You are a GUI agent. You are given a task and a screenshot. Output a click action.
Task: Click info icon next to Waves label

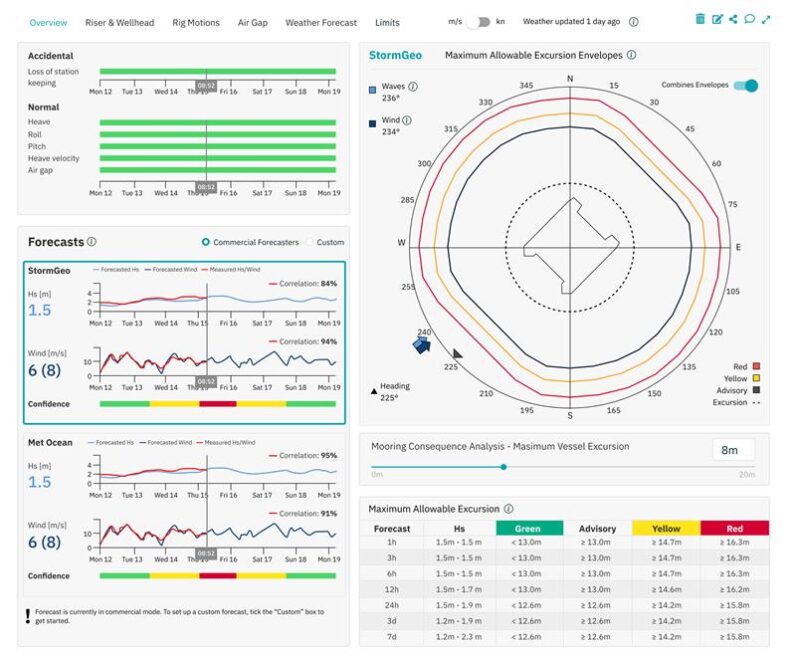click(x=413, y=87)
